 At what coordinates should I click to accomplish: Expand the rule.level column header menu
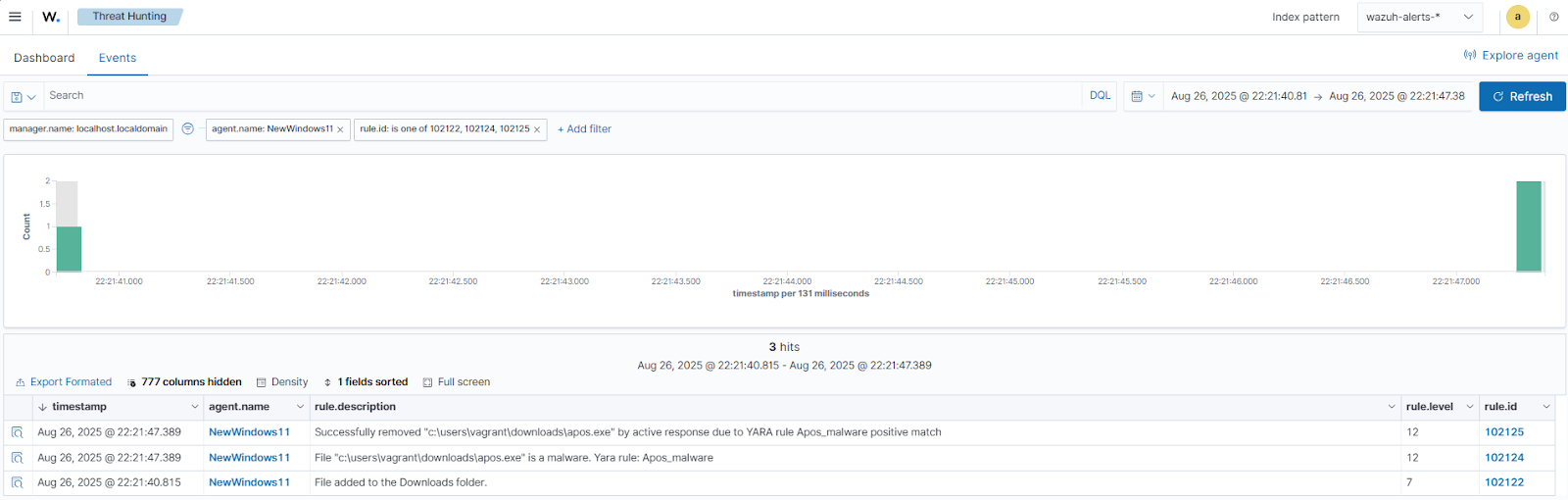[x=1470, y=407]
